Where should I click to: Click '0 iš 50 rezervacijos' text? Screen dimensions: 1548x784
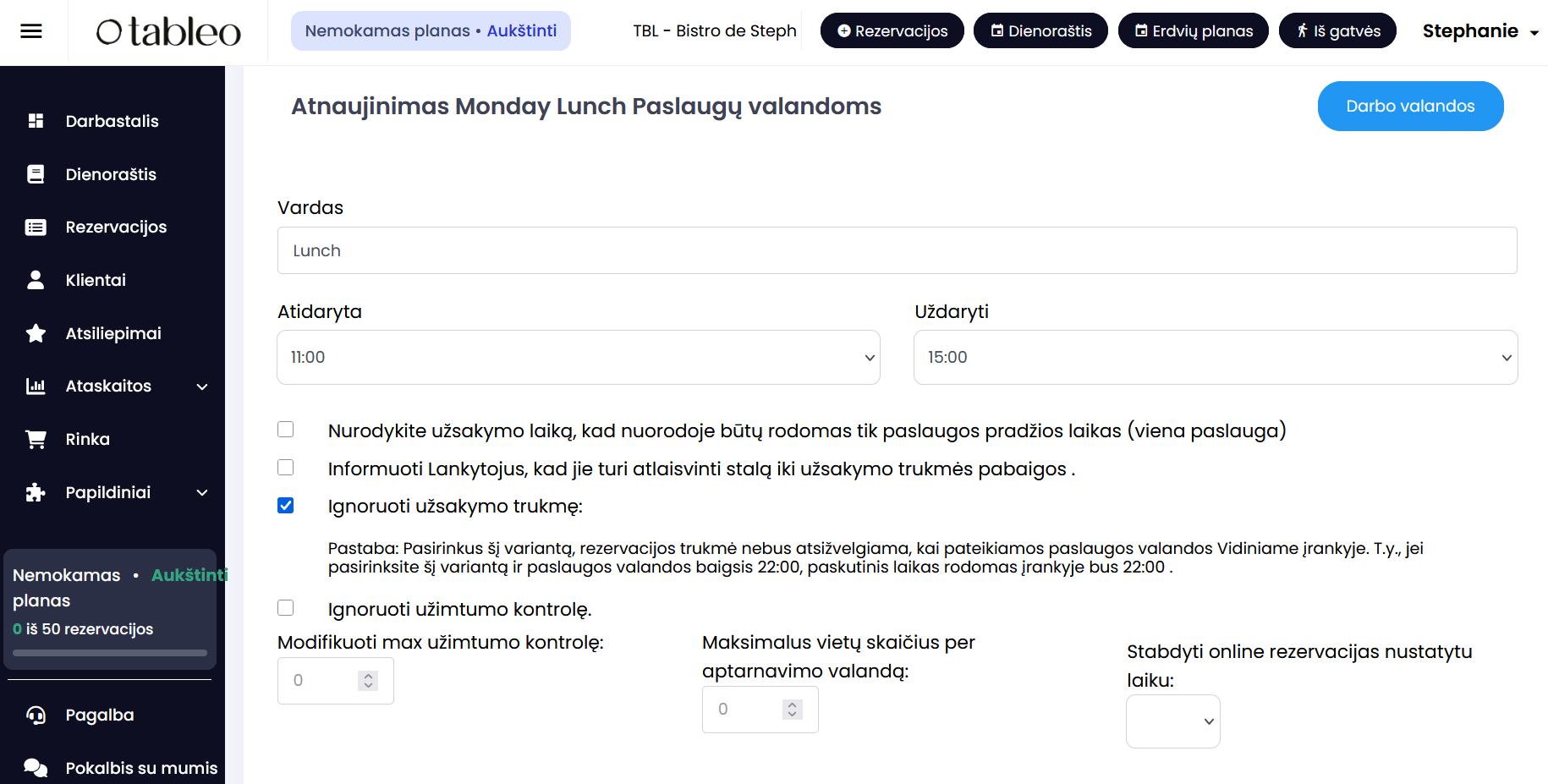tap(83, 629)
